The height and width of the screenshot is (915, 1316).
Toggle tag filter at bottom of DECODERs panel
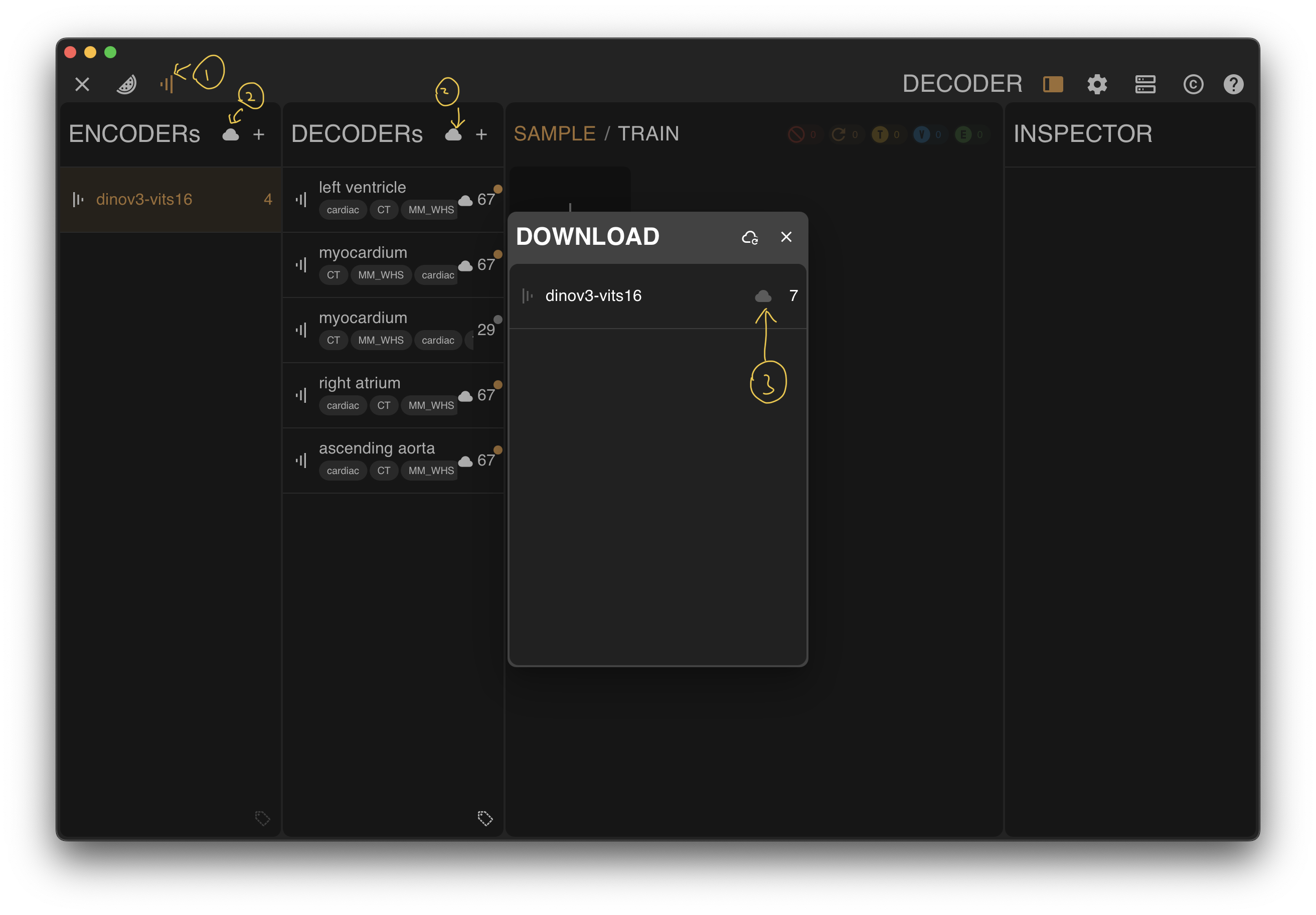pyautogui.click(x=485, y=818)
